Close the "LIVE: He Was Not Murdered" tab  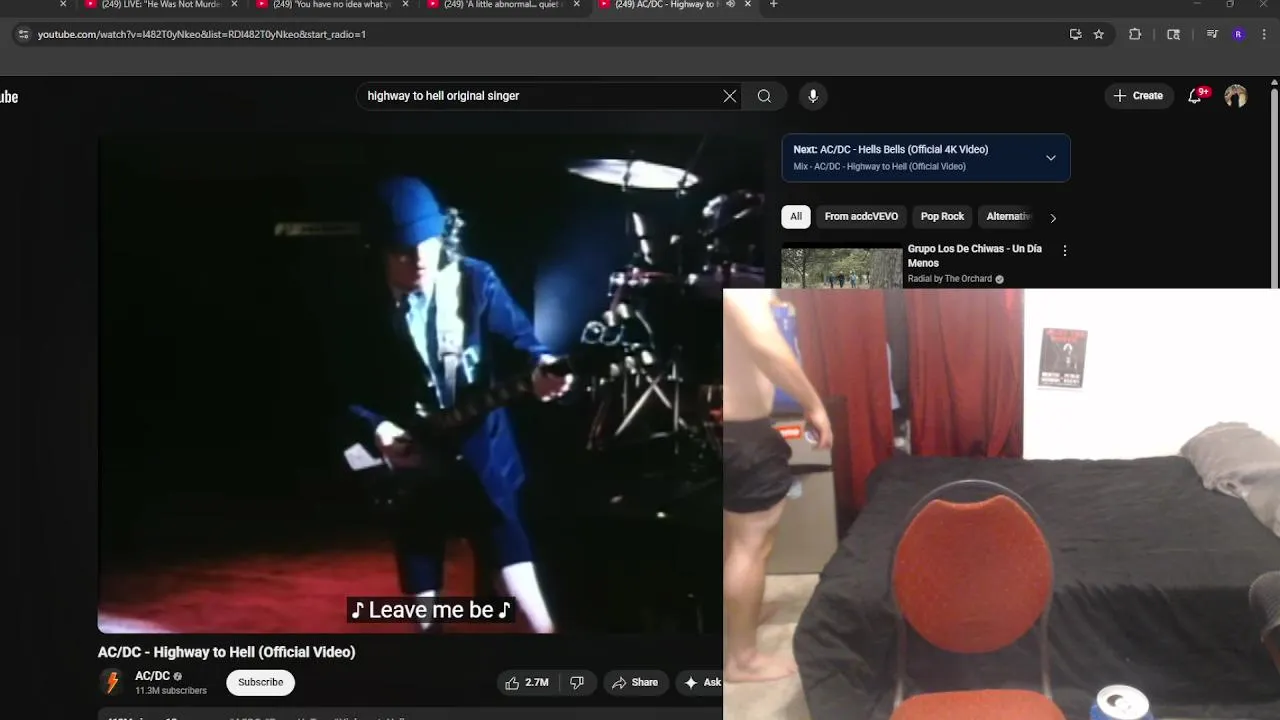point(234,5)
